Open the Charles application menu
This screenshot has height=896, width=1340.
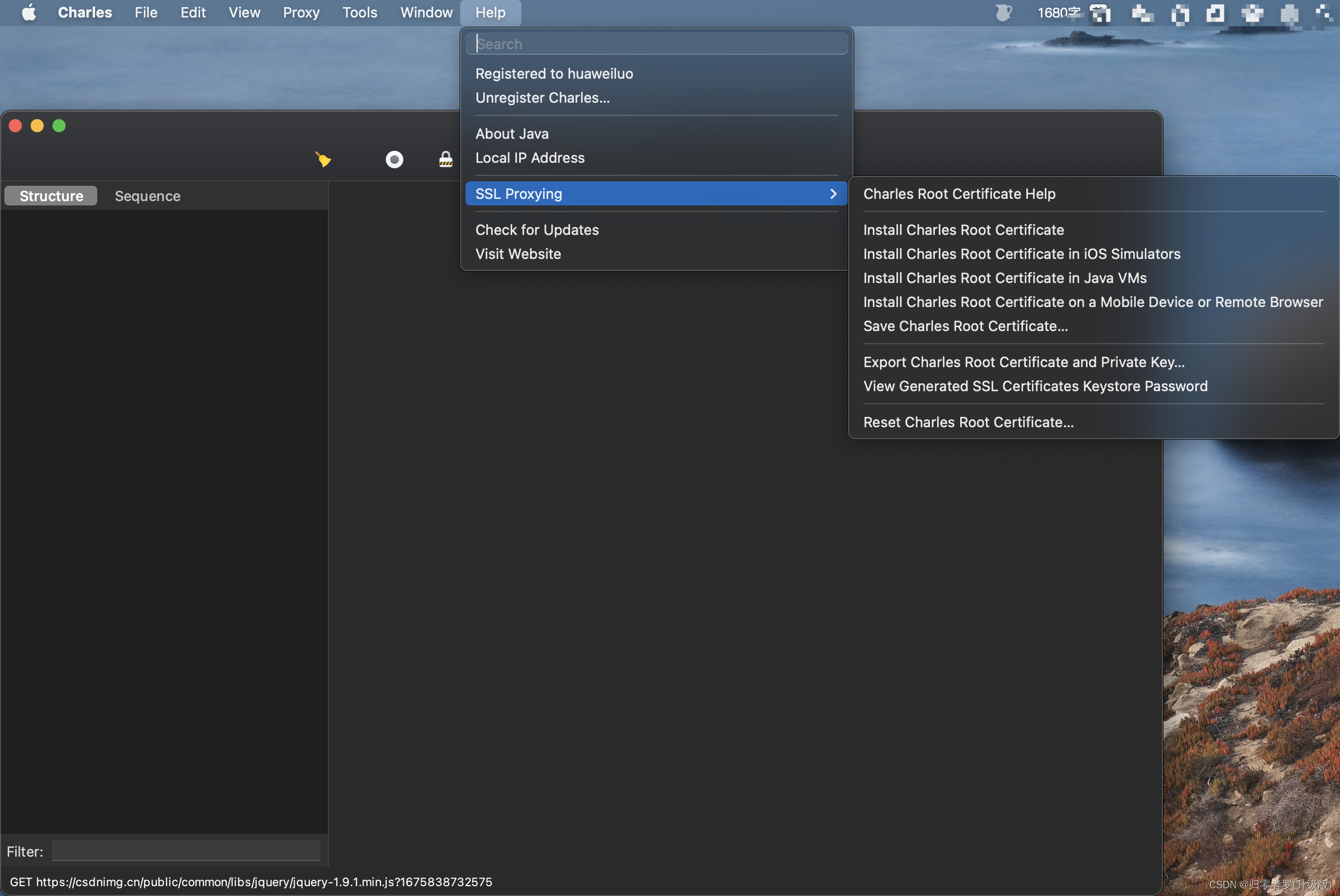[85, 13]
